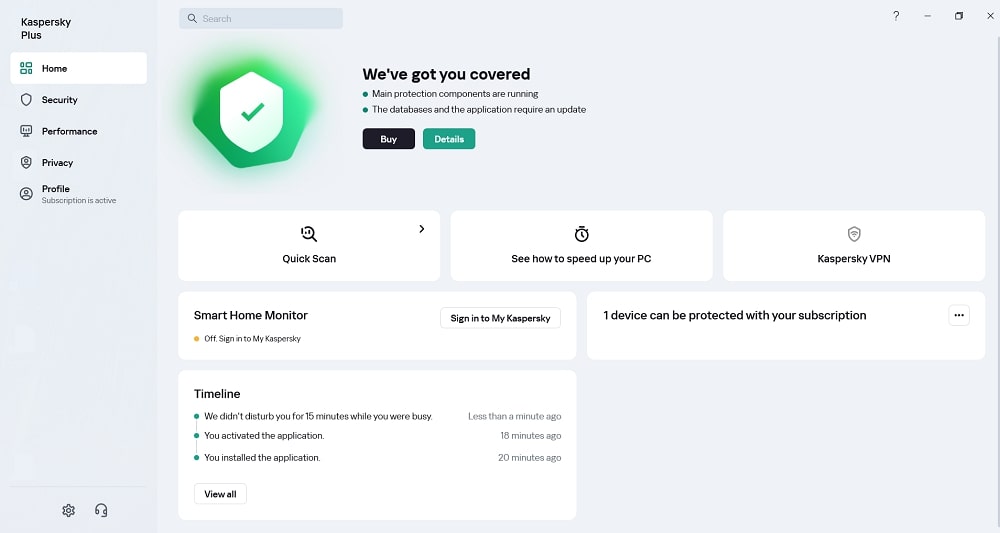The width and height of the screenshot is (1000, 533).
Task: Click the stopwatch speed-up PC icon
Action: [581, 233]
